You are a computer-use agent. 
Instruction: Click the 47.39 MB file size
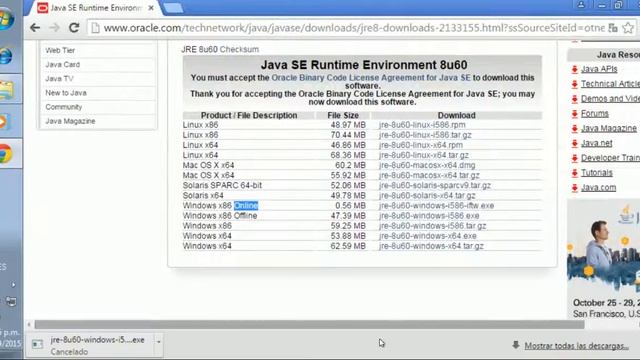click(x=348, y=216)
